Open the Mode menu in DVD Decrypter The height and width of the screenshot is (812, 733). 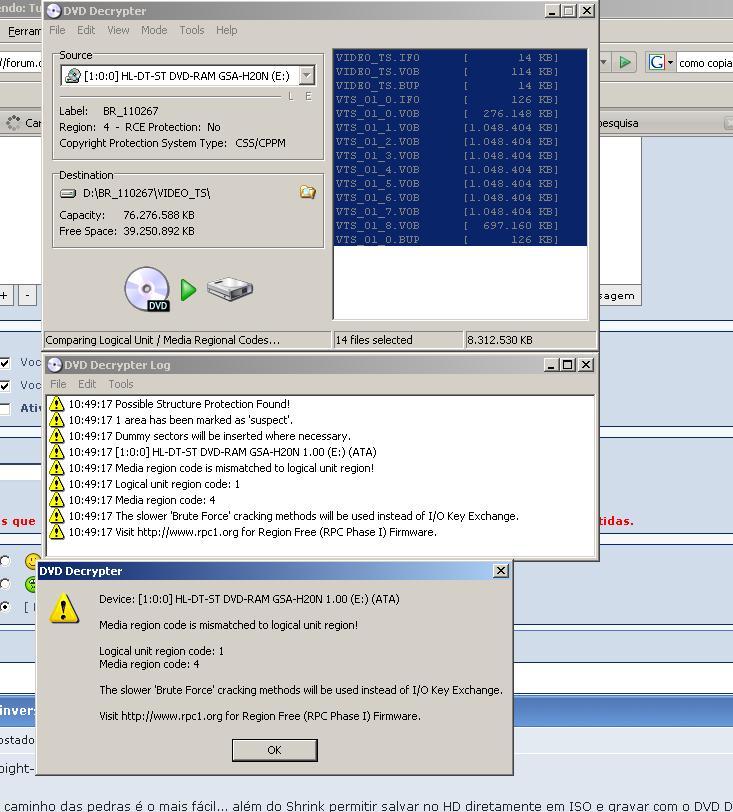[x=154, y=30]
